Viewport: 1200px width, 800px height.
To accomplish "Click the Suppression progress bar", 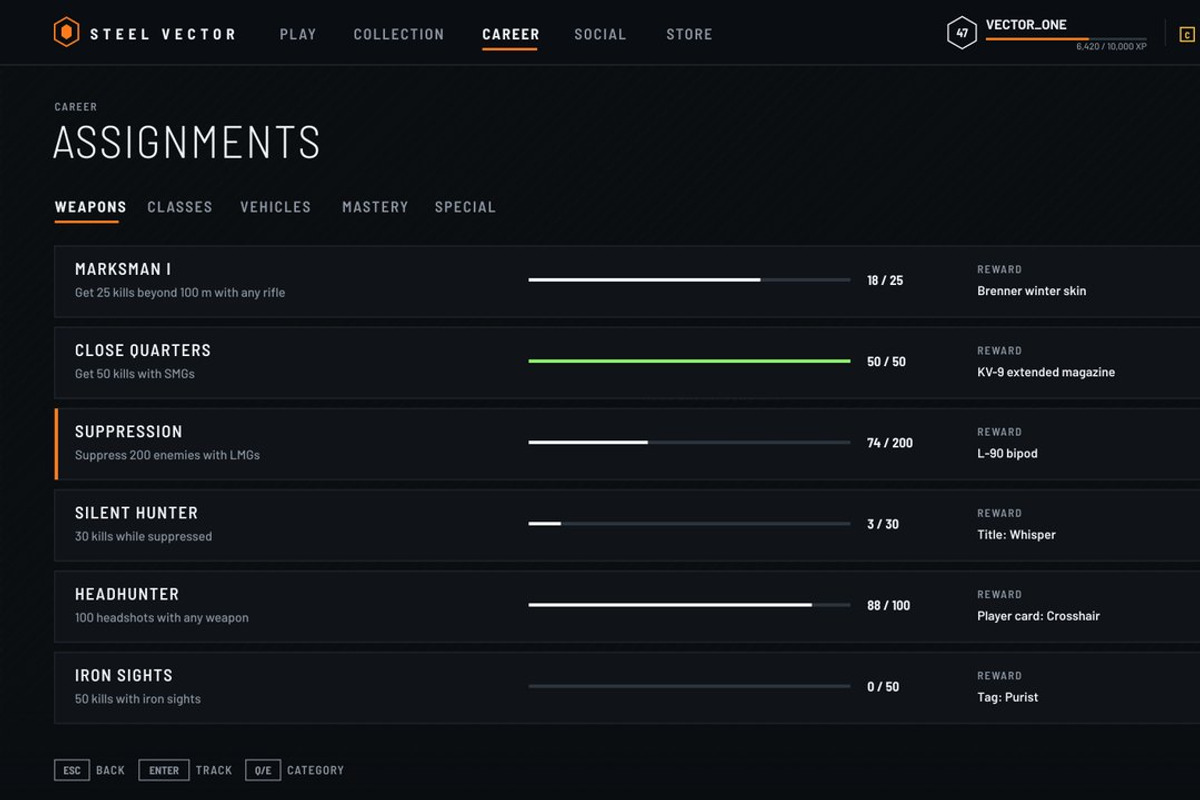I will (689, 442).
